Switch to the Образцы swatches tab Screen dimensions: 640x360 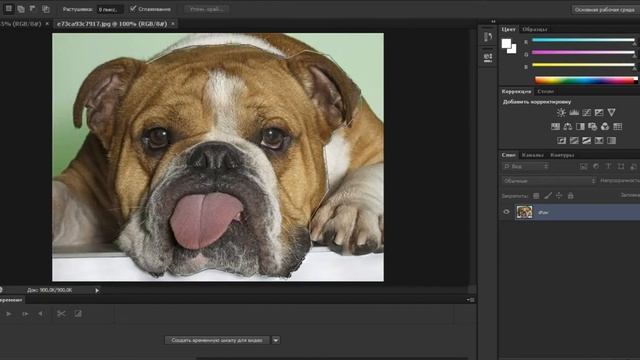point(535,29)
